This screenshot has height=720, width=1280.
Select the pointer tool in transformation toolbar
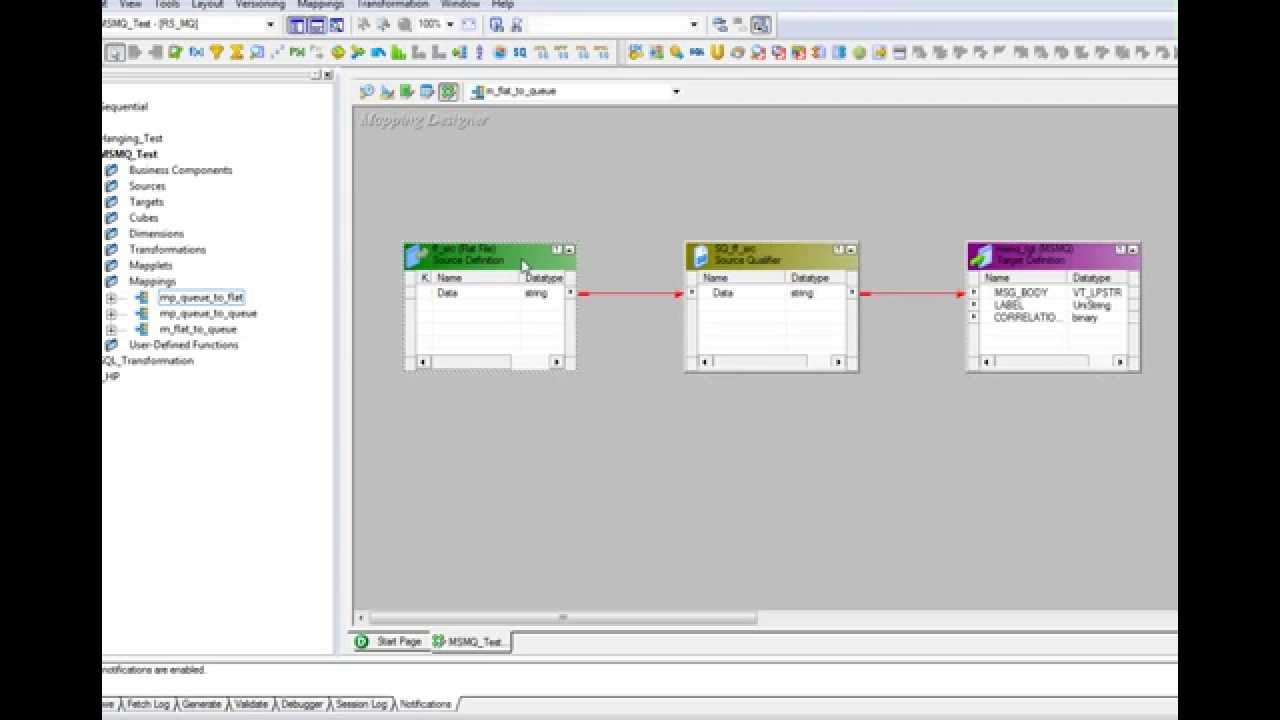[116, 52]
